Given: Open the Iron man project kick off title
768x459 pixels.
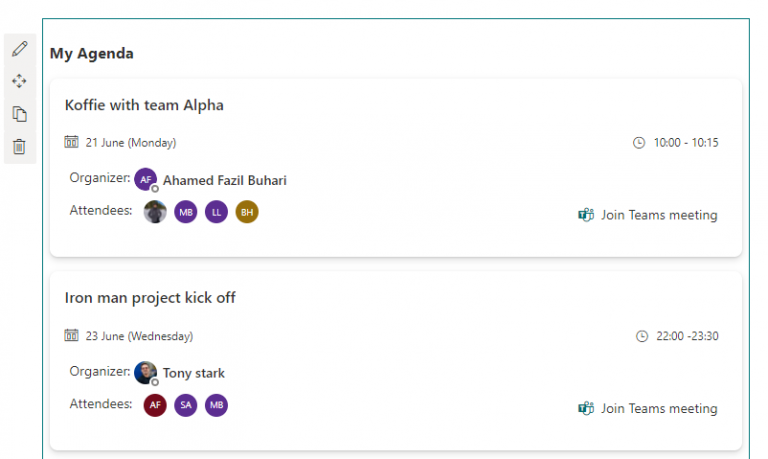Looking at the screenshot, I should (x=150, y=298).
